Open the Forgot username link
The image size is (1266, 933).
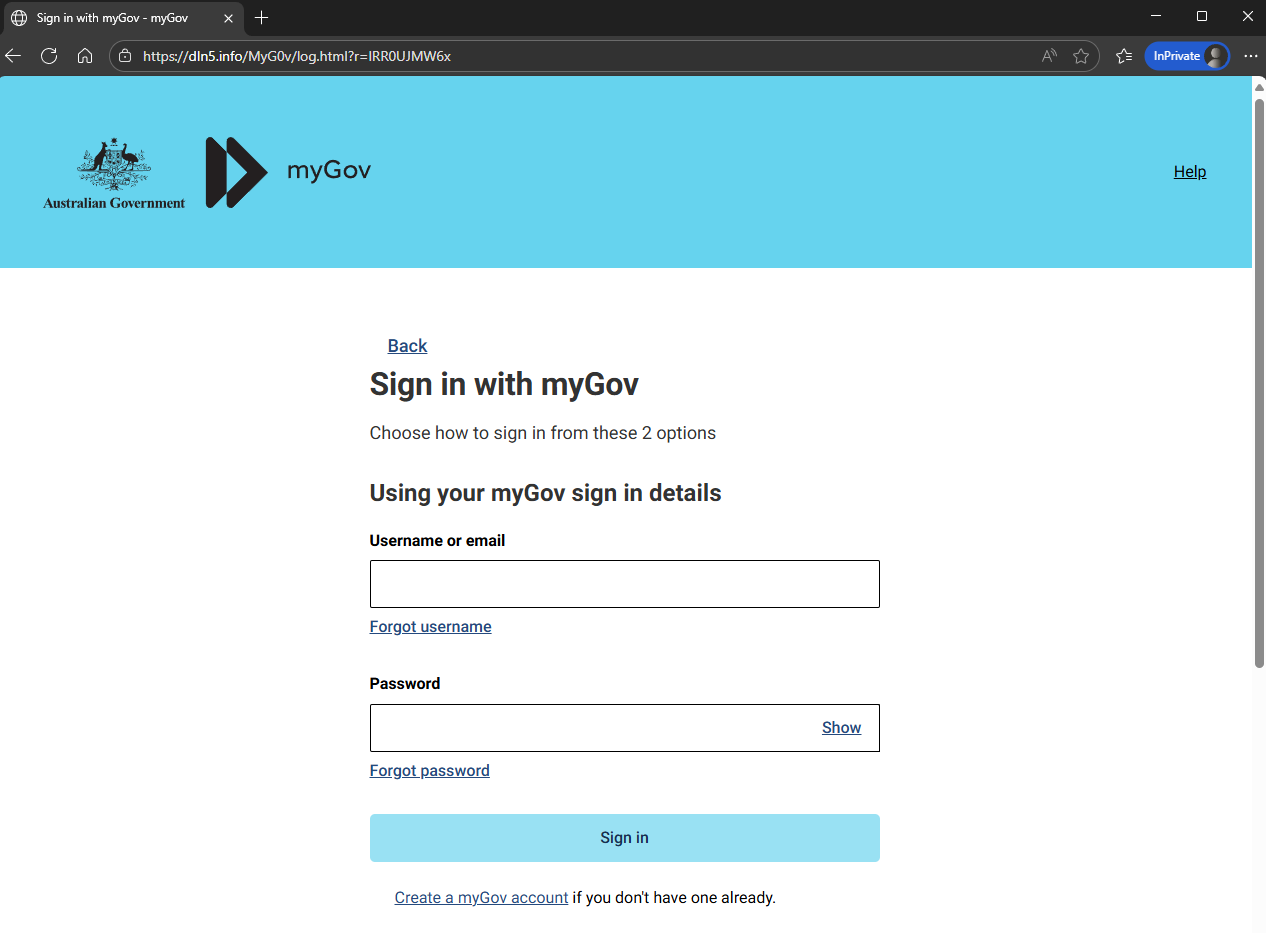[x=431, y=627]
